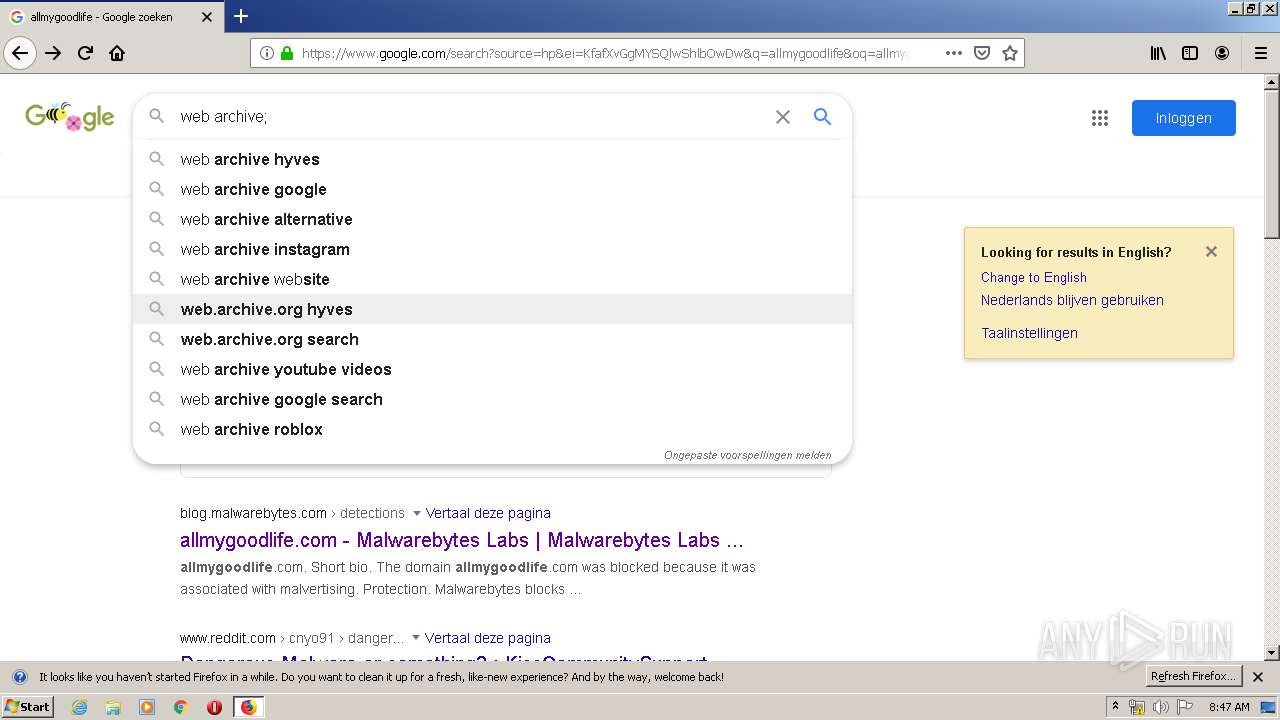This screenshot has height=720, width=1280.
Task: Show hidden tray icons arrow
Action: 1115,706
